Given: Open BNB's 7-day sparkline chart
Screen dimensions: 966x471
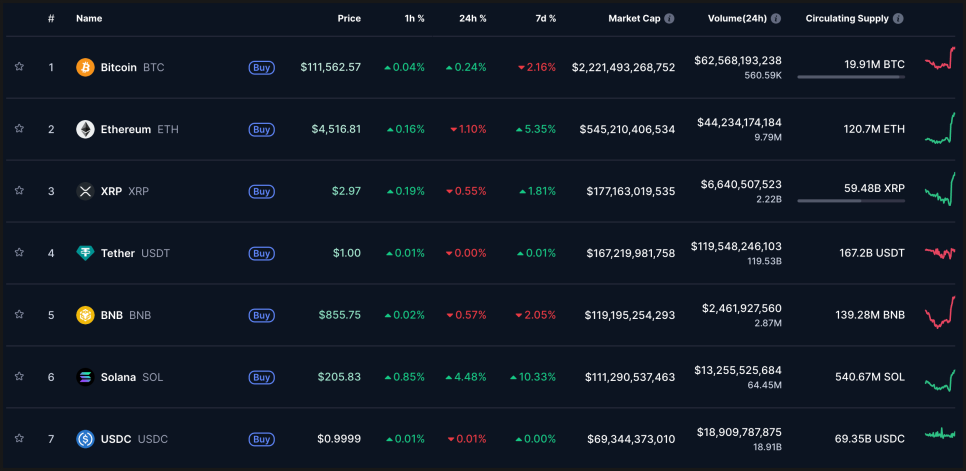Looking at the screenshot, I should (x=940, y=313).
